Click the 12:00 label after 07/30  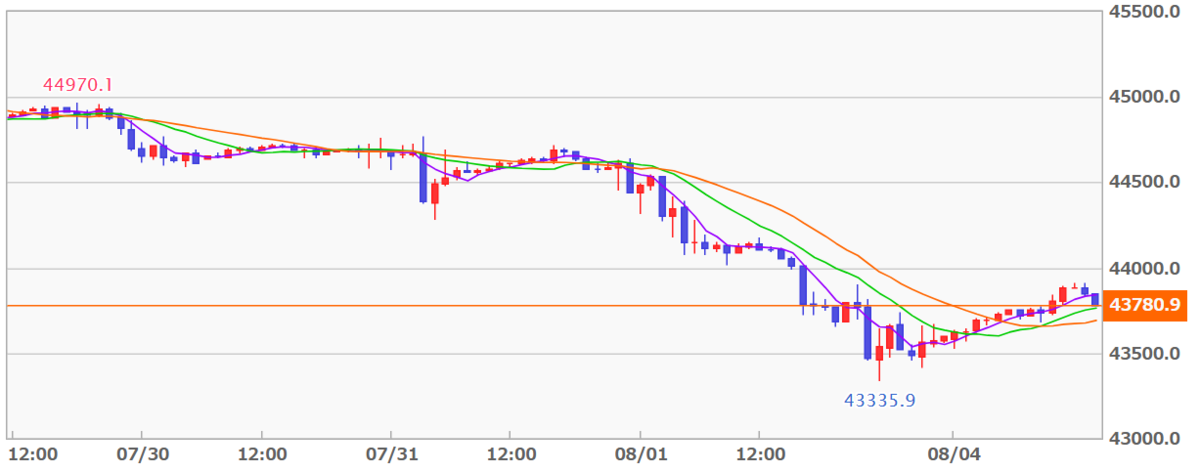pos(260,455)
